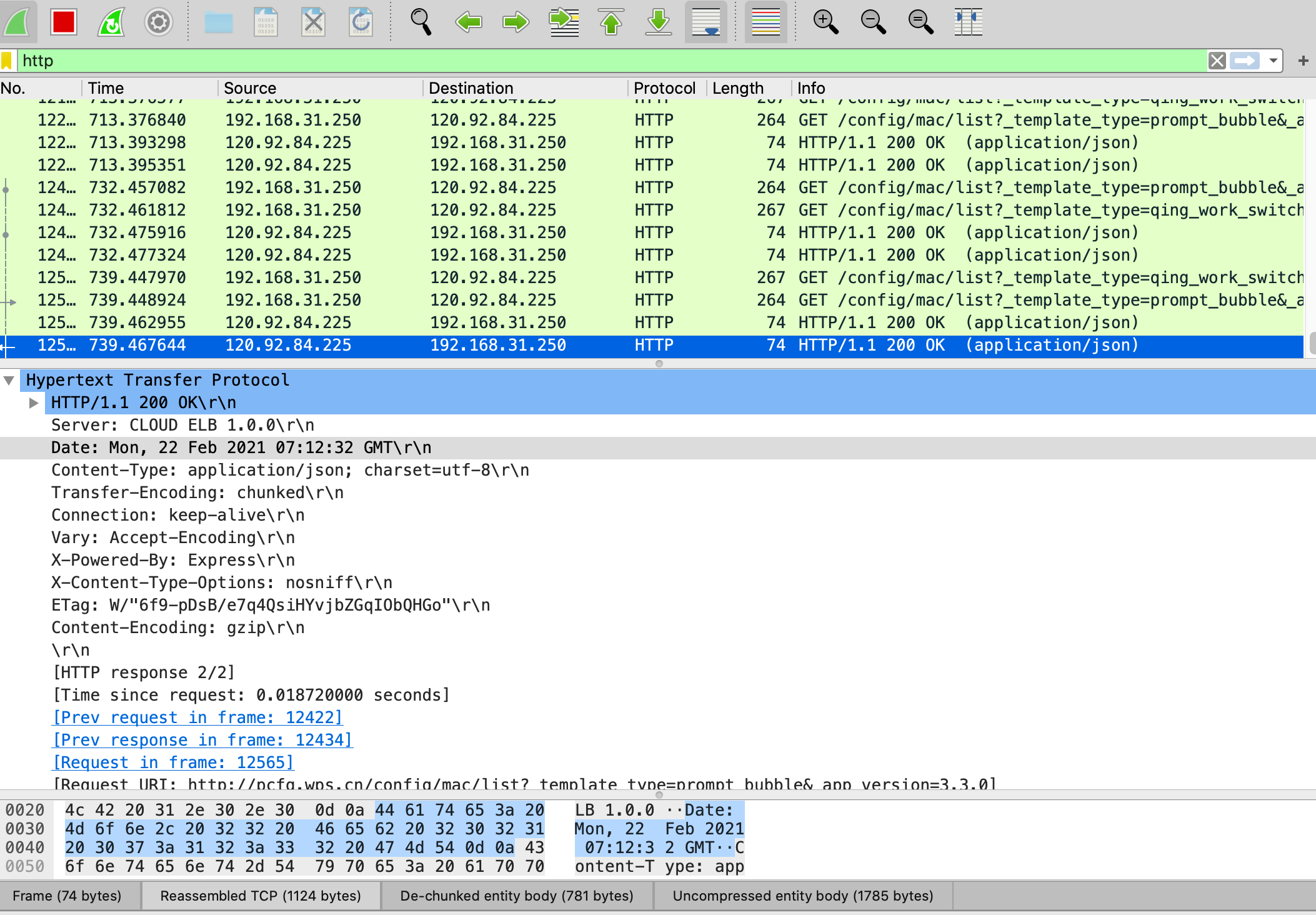
Task: Toggle packet list colorization
Action: click(x=765, y=22)
